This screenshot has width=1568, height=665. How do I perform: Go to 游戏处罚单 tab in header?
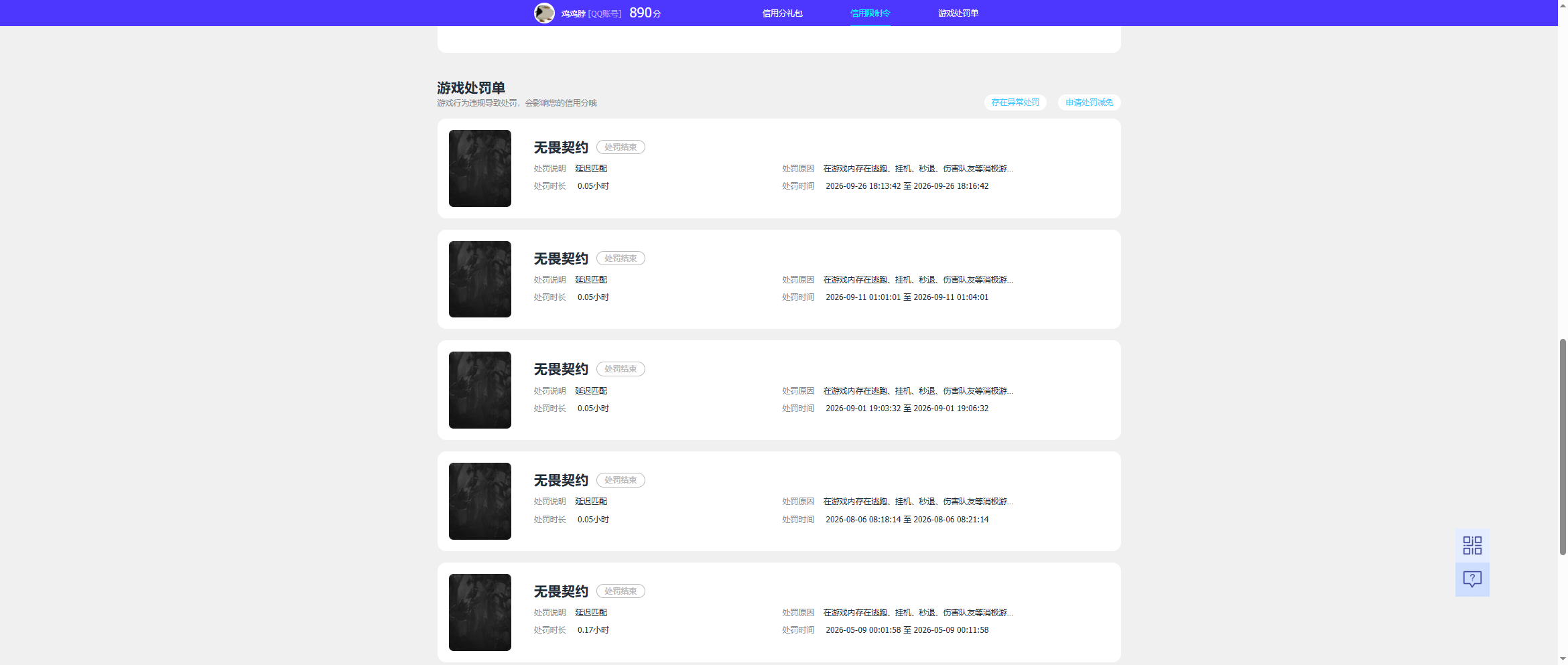click(x=958, y=13)
